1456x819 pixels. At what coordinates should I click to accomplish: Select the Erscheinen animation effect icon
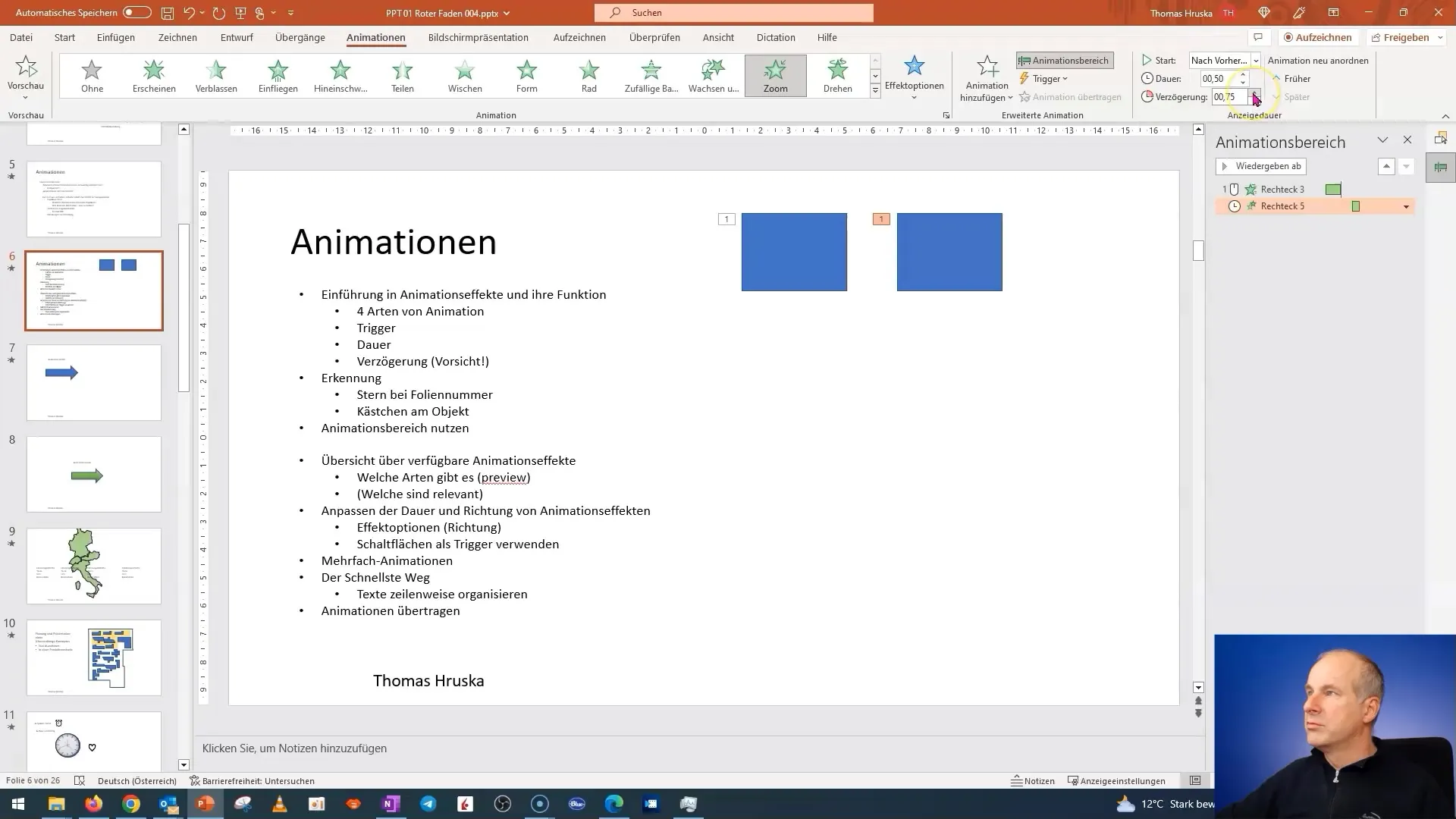154,75
